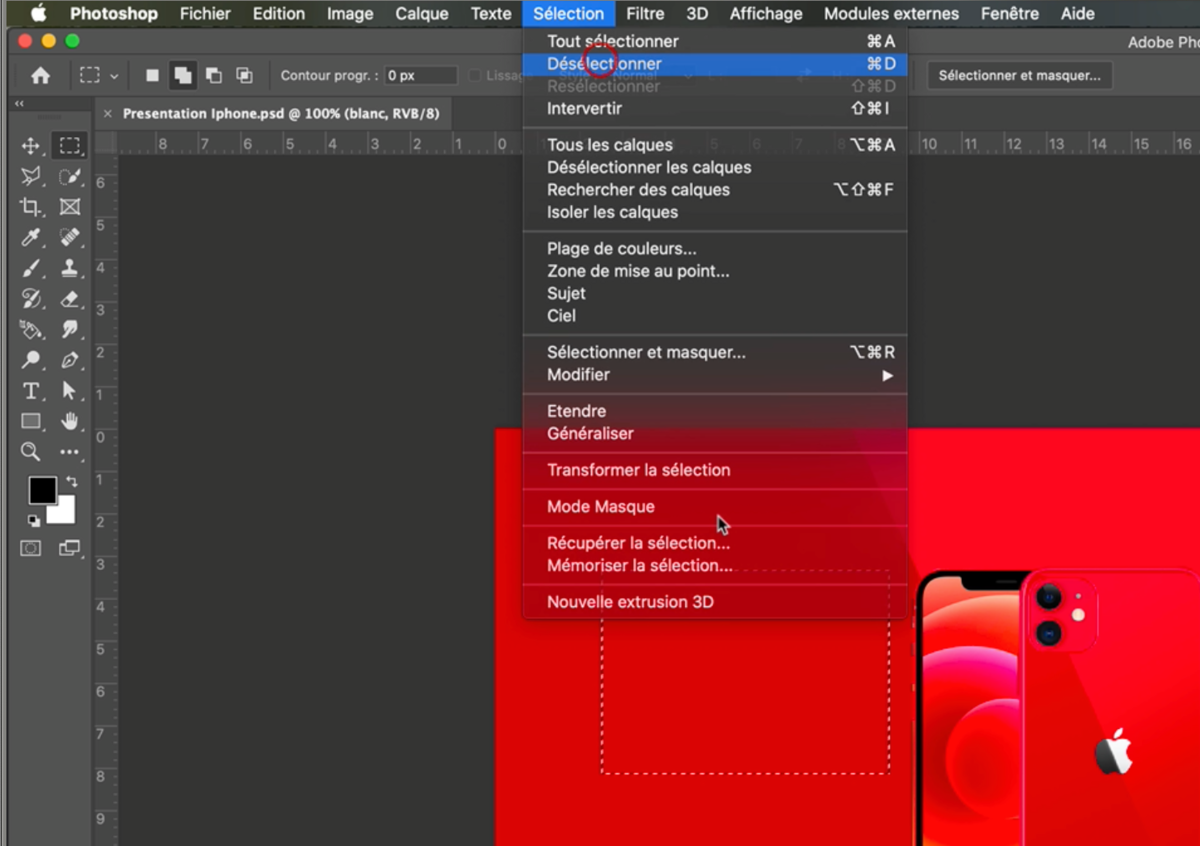
Task: Select the Pen tool
Action: [x=69, y=360]
